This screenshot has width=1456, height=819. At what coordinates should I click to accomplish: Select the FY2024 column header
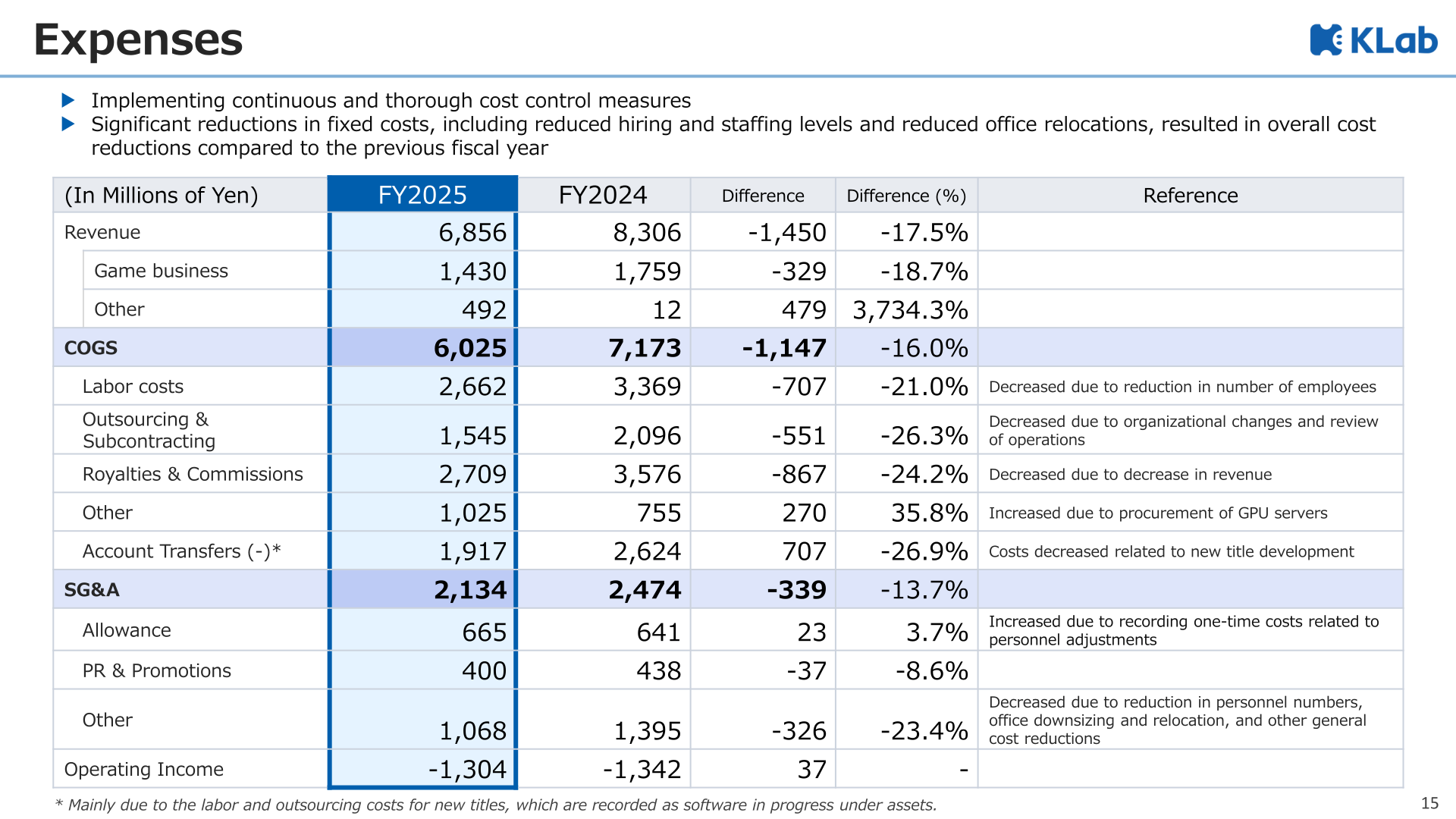(x=603, y=195)
